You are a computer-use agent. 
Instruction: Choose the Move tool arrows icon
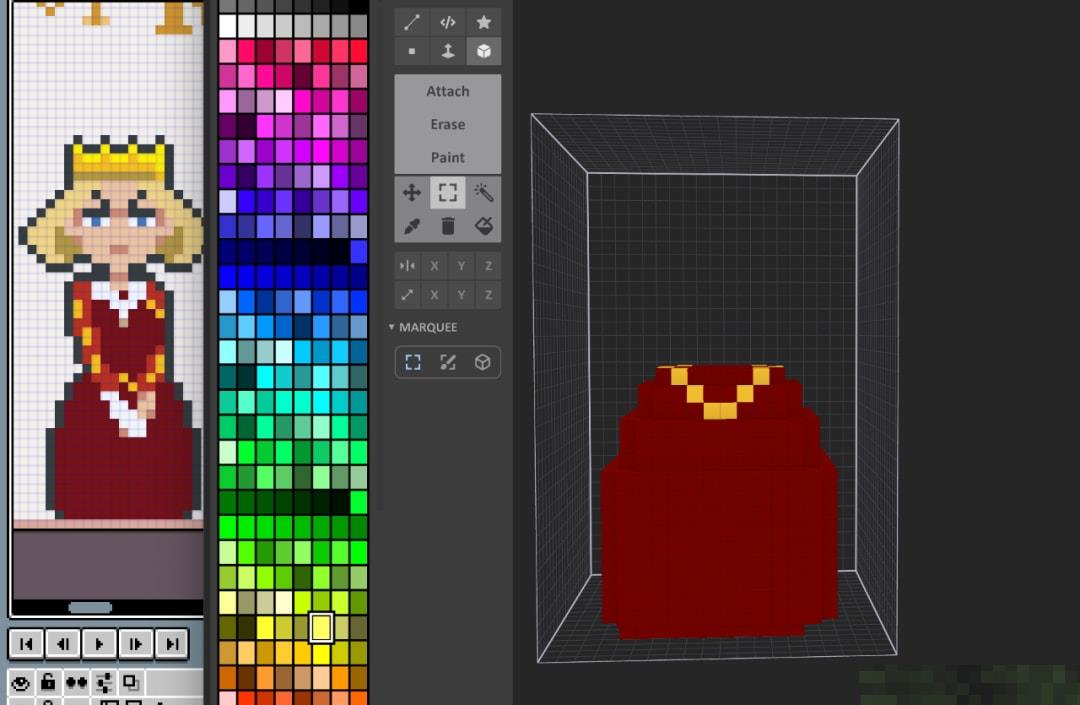[x=412, y=193]
